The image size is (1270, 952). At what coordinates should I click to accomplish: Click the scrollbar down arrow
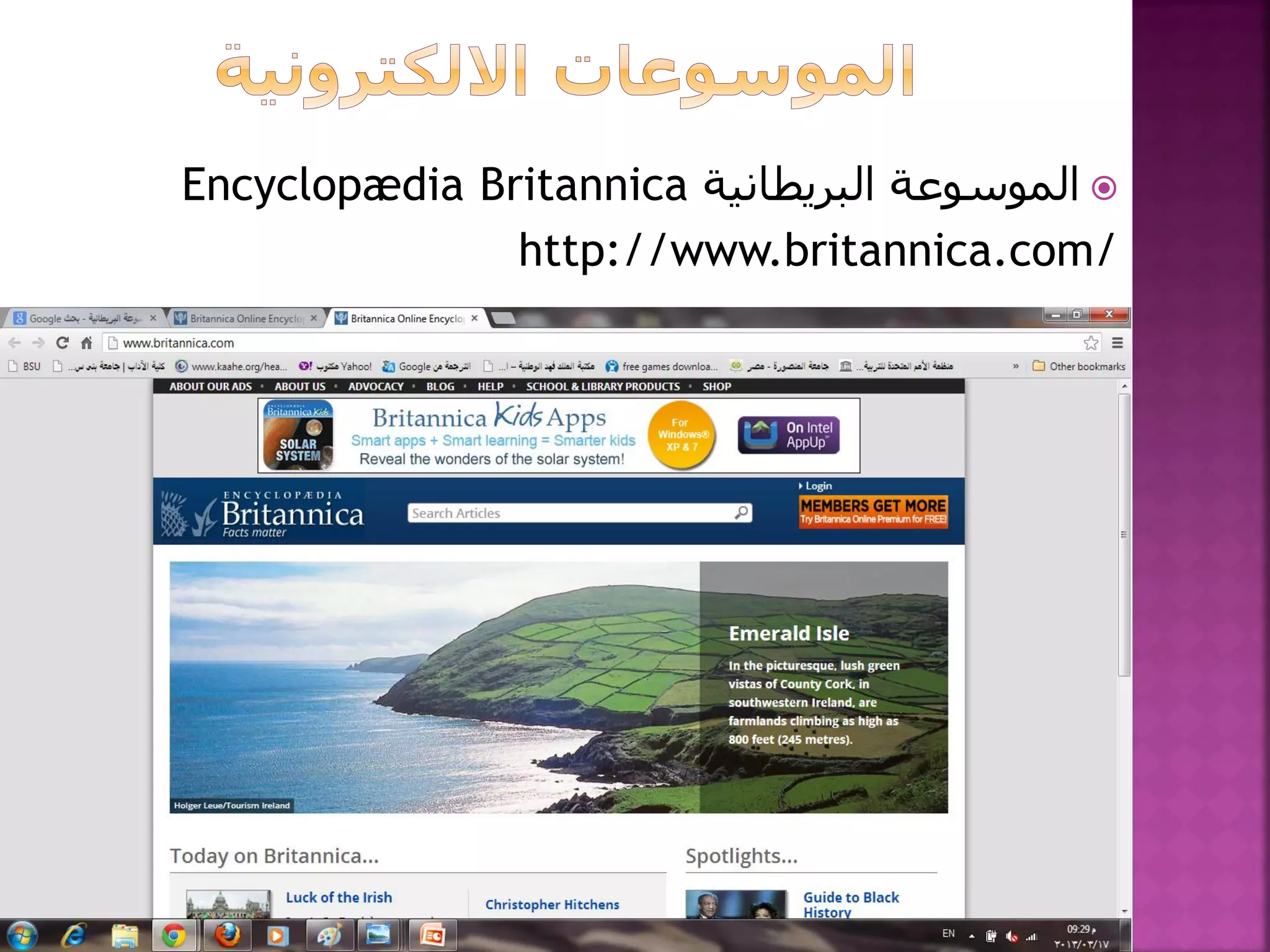1124,912
